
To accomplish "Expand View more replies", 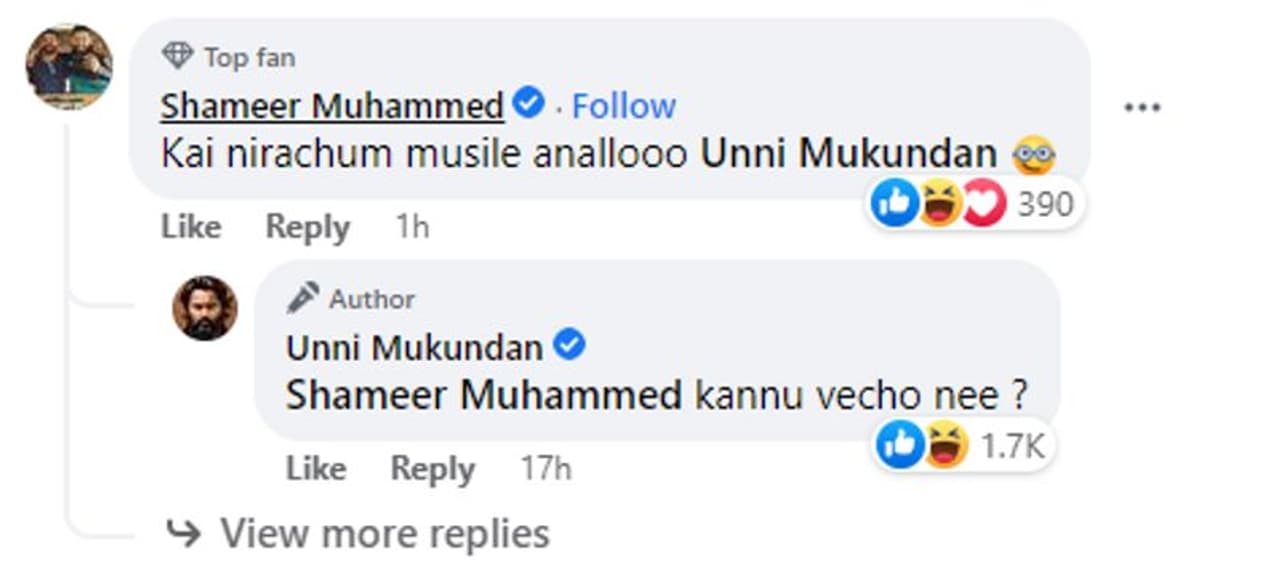I will pos(384,533).
